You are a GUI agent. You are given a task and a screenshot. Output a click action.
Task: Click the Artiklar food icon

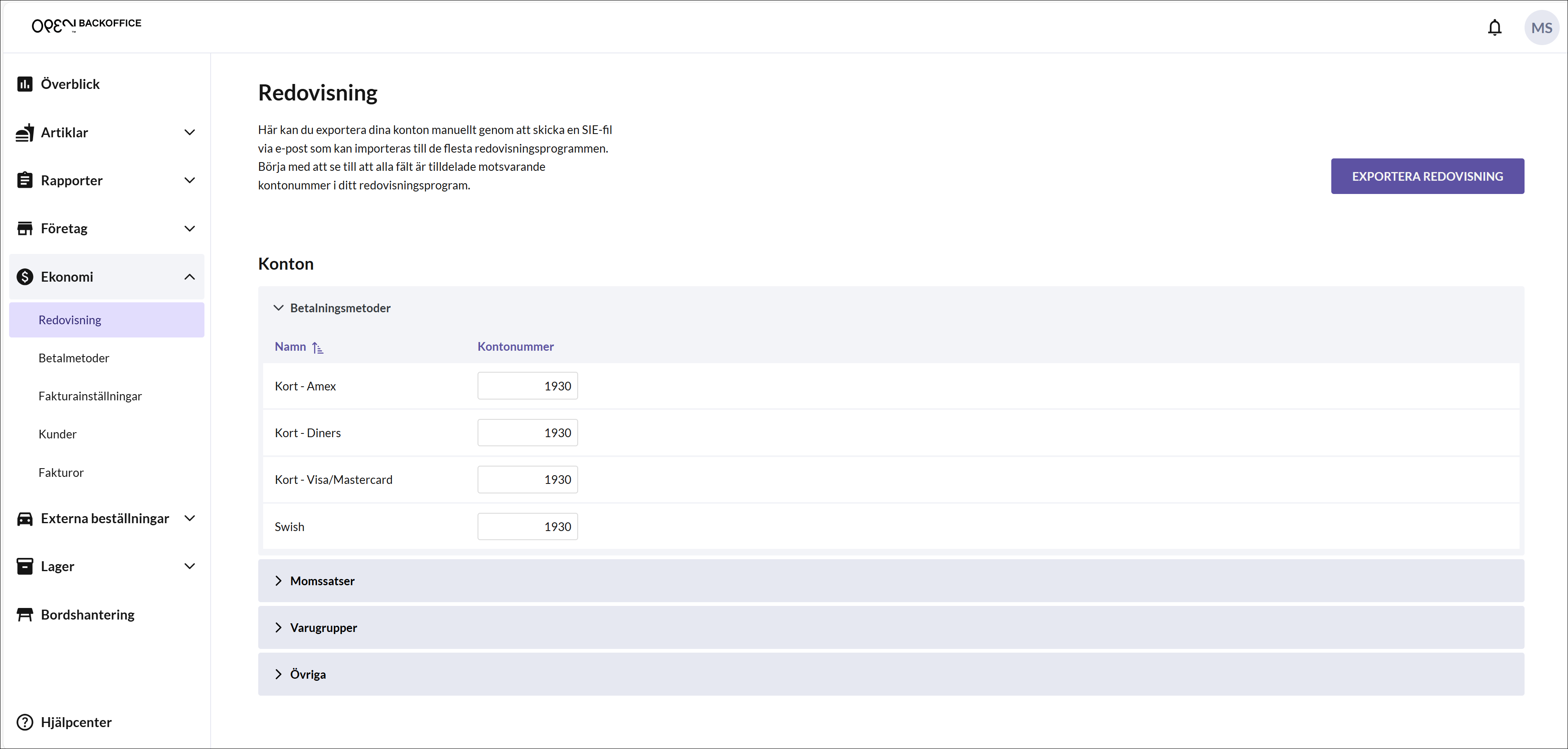[25, 132]
